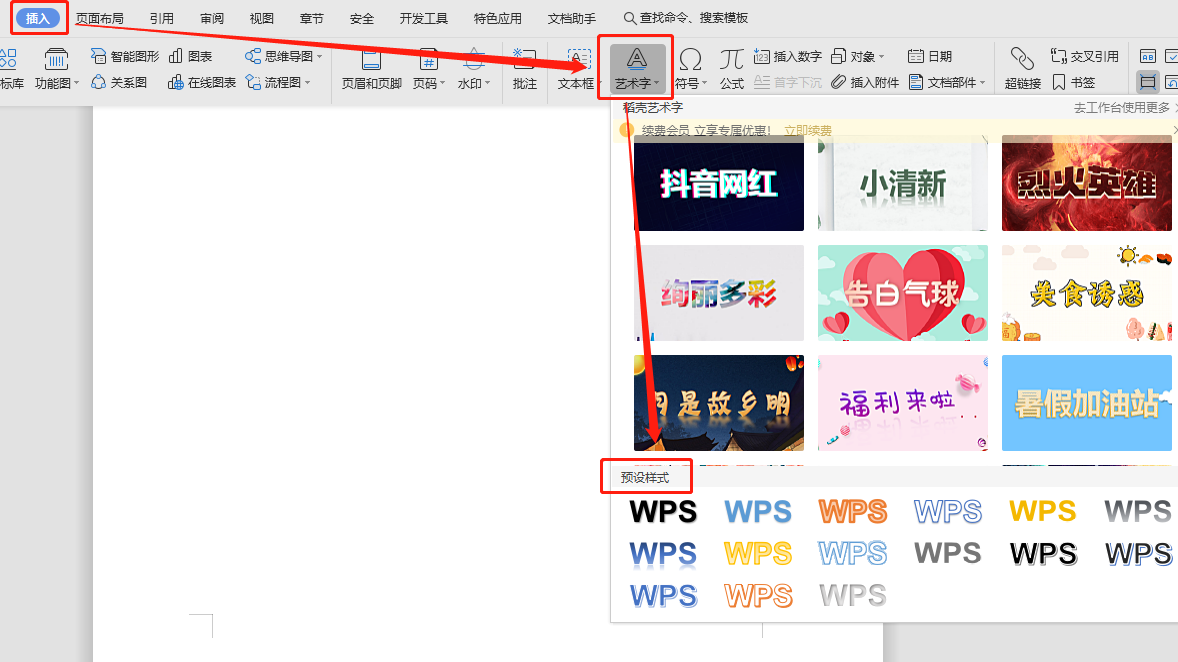This screenshot has width=1178, height=662.
Task: Click the 艺术字 WordArt button
Action: tap(637, 68)
